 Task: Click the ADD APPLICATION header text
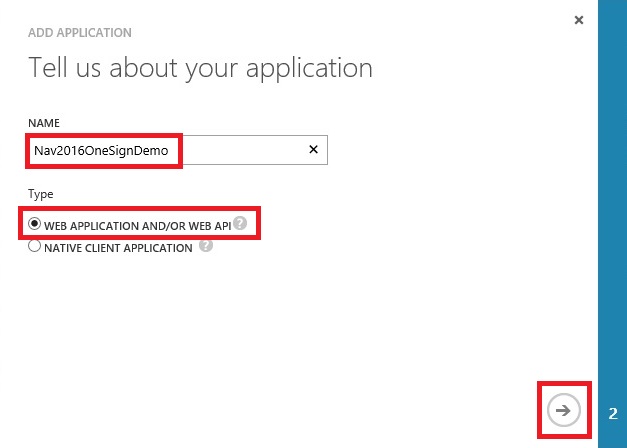pos(80,33)
